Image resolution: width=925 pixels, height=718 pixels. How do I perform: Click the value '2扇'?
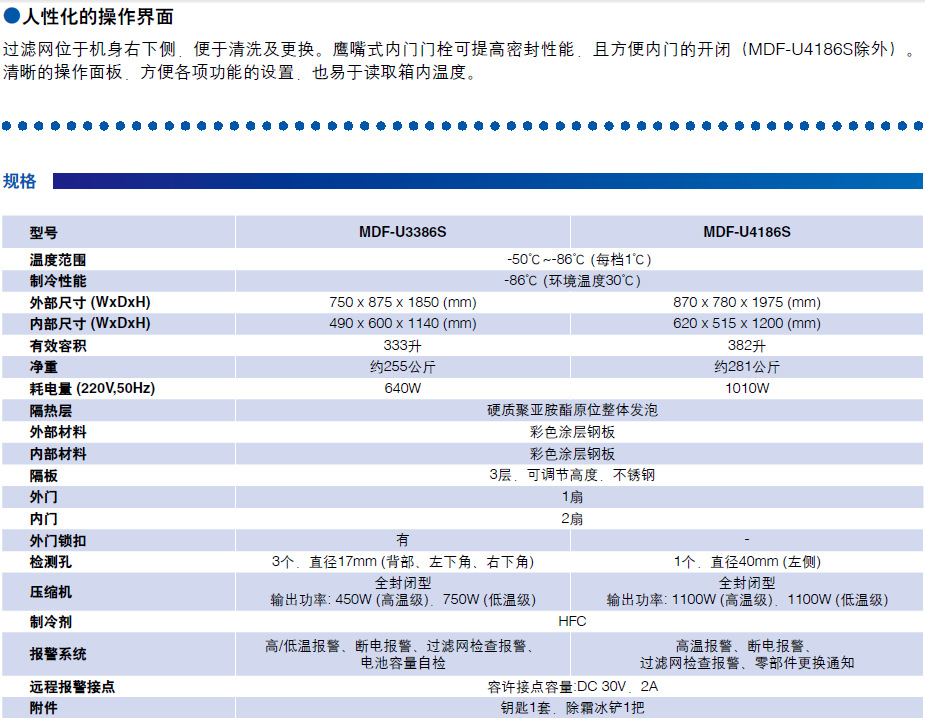coord(572,519)
